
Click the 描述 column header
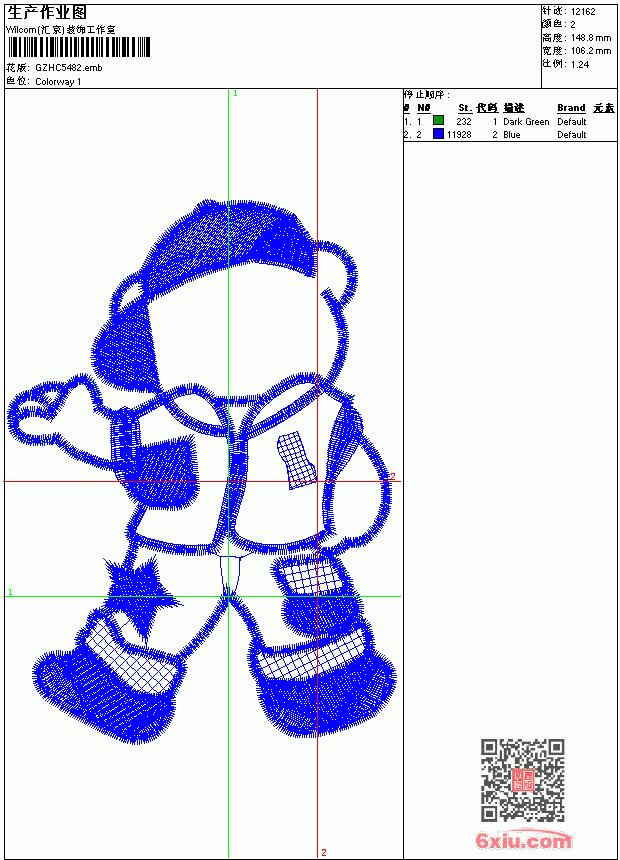point(514,108)
